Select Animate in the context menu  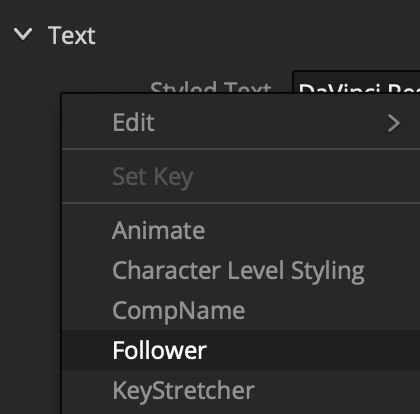click(241, 230)
